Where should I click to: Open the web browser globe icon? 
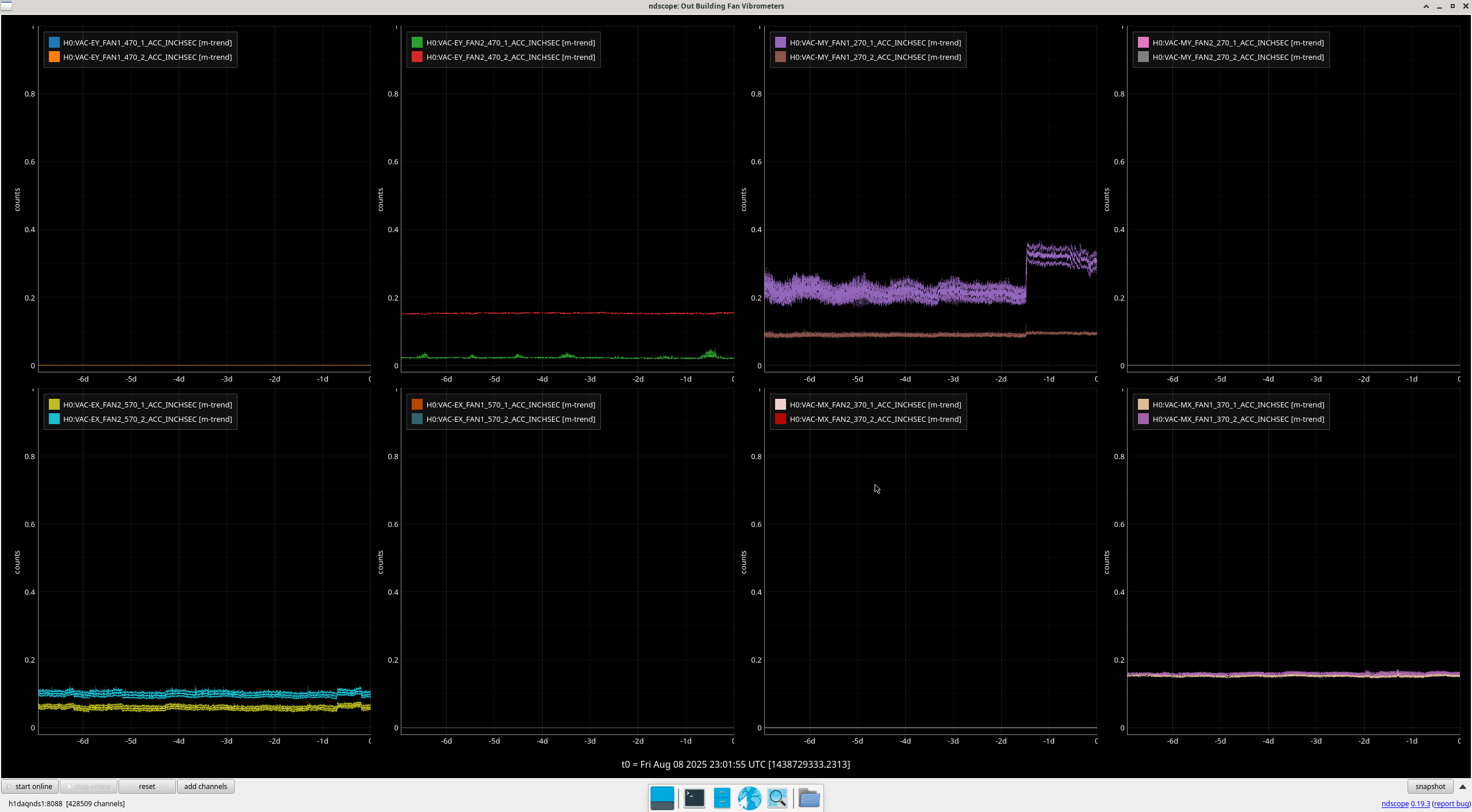(749, 798)
